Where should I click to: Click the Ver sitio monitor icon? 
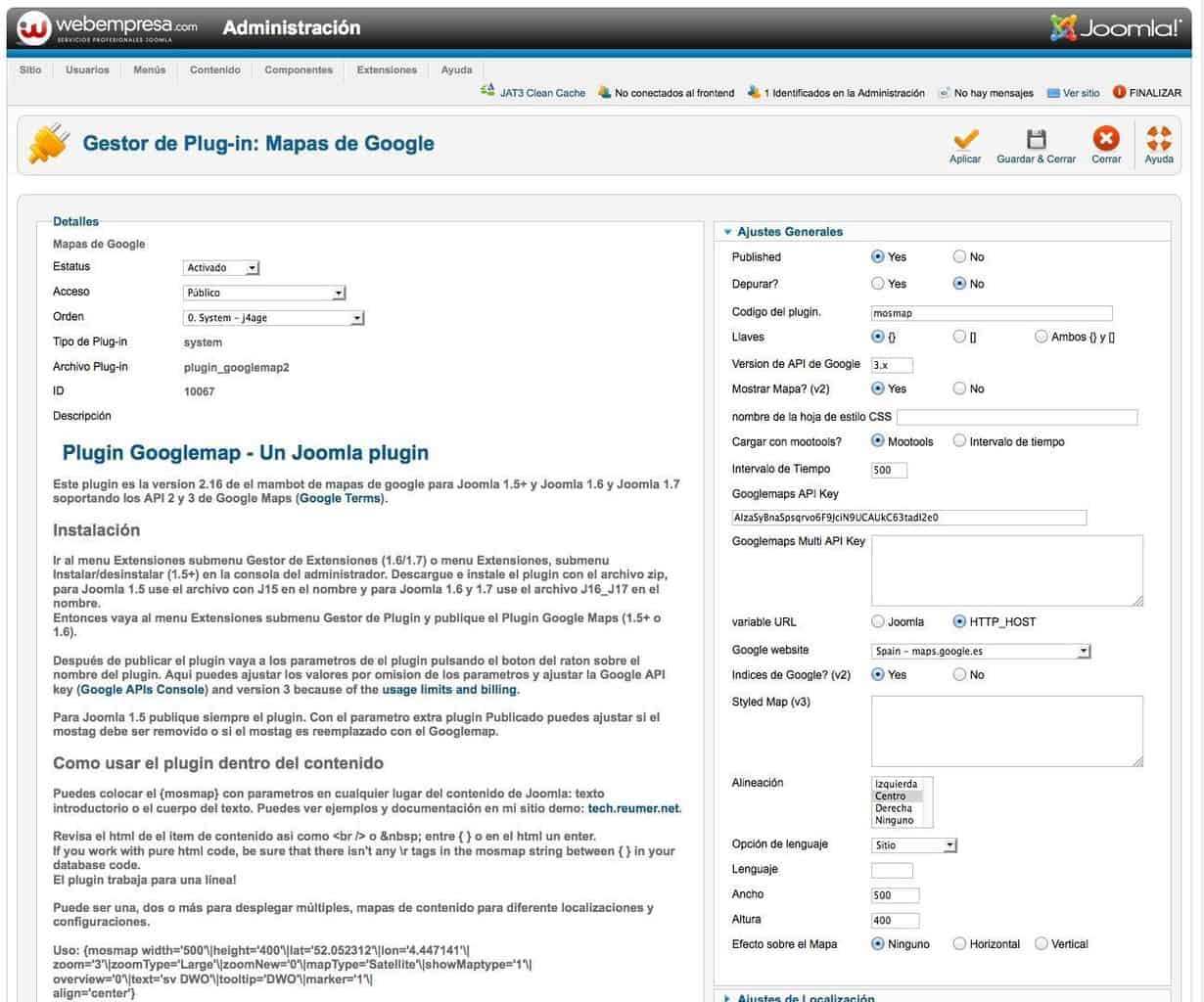coord(1053,93)
